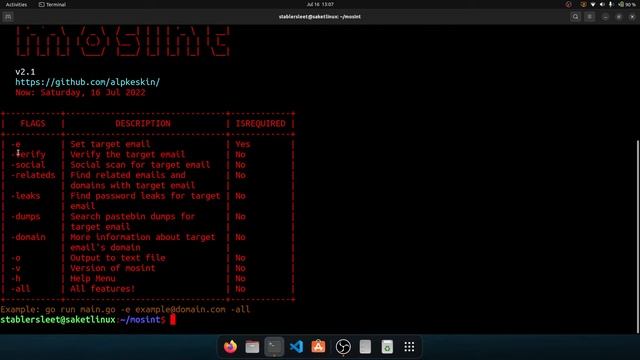The width and height of the screenshot is (640, 360).
Task: Click 'Version of mosint' description
Action: [x=113, y=268]
